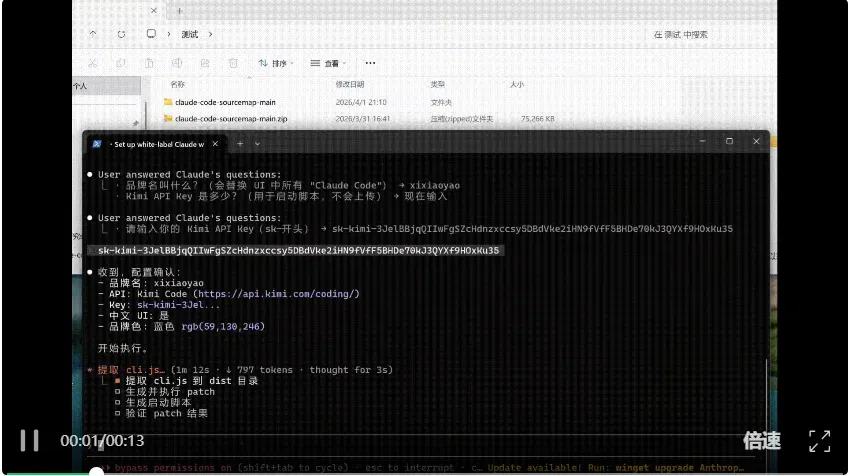Click the delete trash icon
This screenshot has width=851, height=476.
(x=233, y=64)
